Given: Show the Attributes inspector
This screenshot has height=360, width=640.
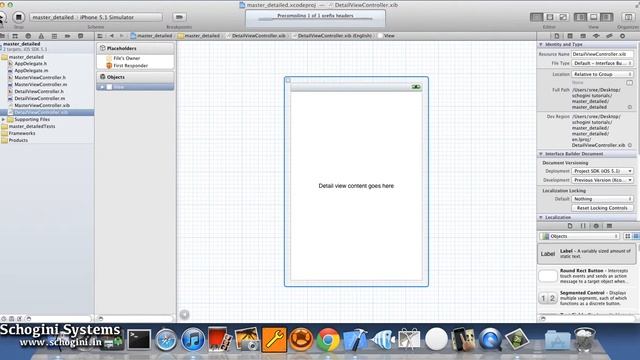Looking at the screenshot, I should tap(596, 36).
